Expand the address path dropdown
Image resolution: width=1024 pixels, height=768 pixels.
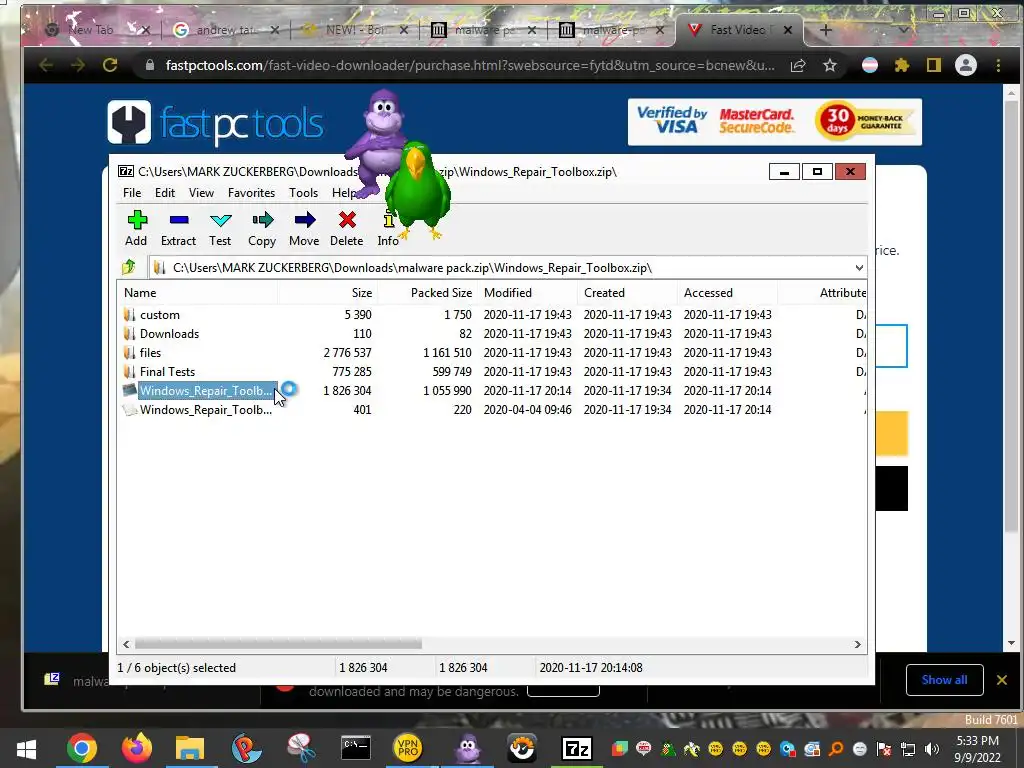pyautogui.click(x=859, y=268)
